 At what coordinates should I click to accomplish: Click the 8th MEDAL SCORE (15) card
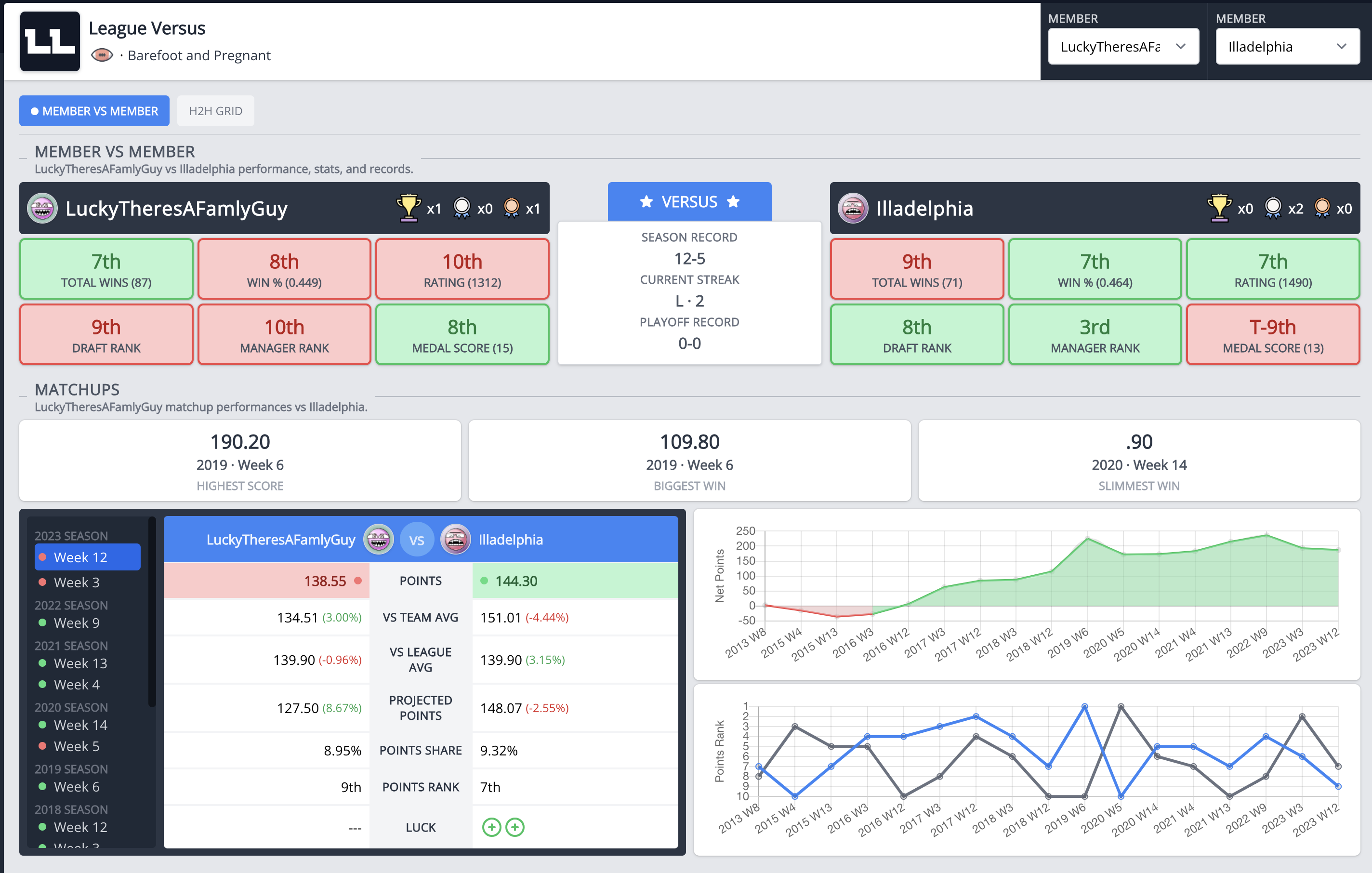point(462,334)
